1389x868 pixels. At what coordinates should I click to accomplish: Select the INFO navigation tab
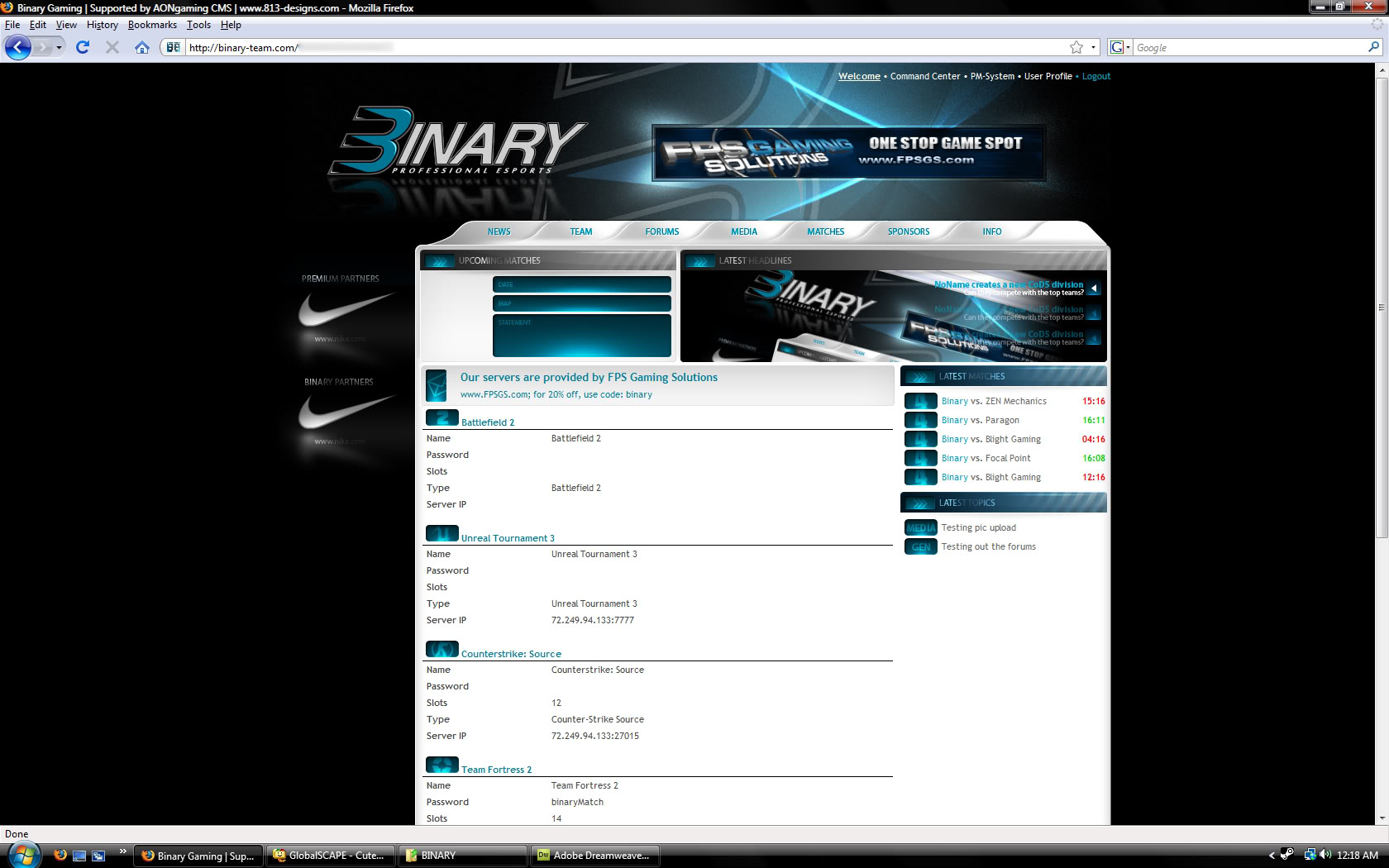pos(992,231)
